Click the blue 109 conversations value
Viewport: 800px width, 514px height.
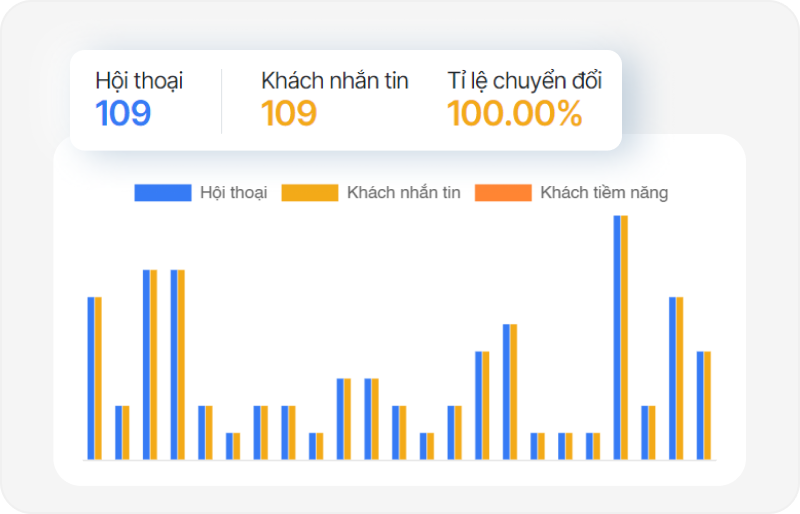click(x=123, y=114)
